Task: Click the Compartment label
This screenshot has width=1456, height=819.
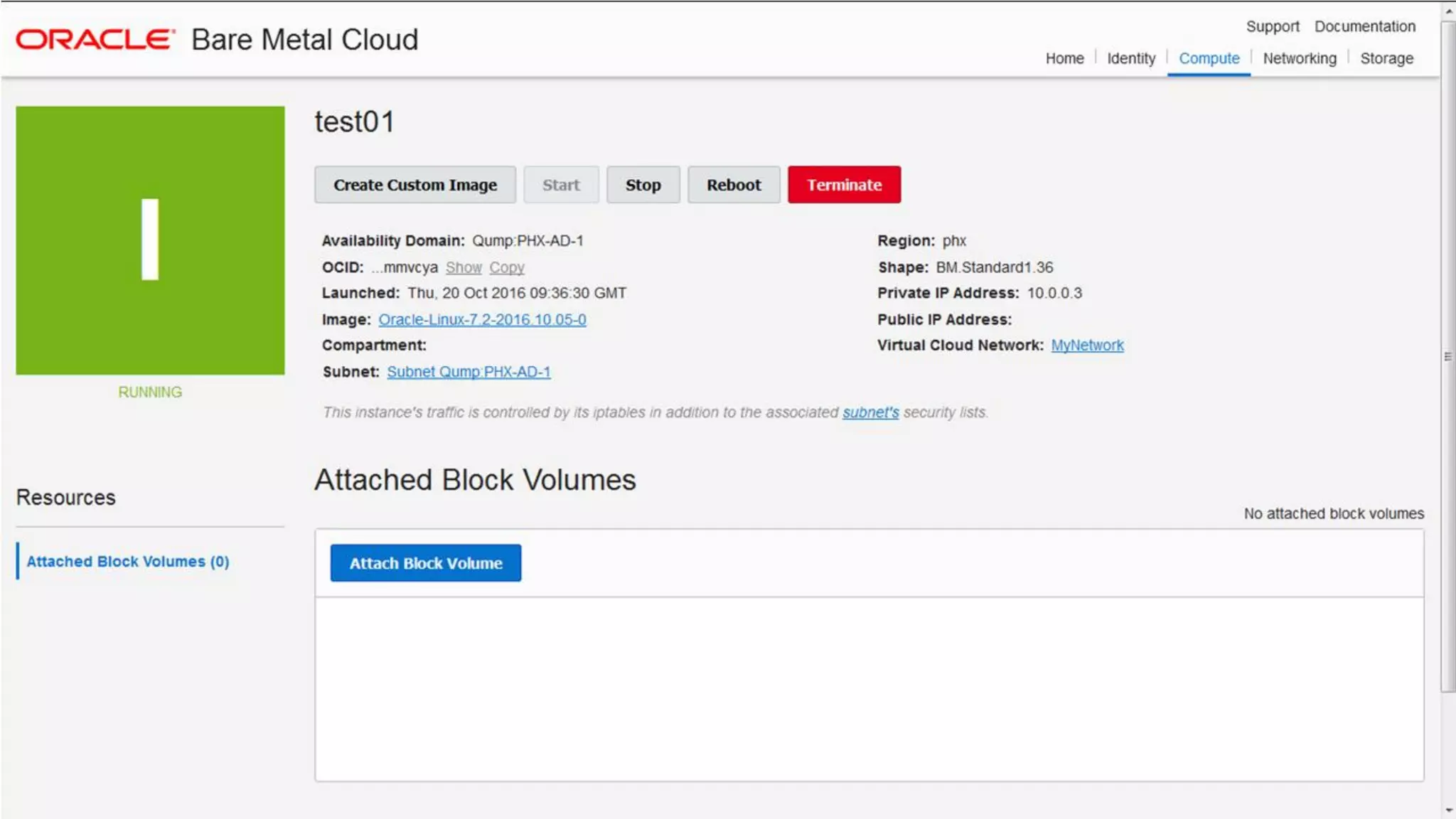Action: pos(374,346)
